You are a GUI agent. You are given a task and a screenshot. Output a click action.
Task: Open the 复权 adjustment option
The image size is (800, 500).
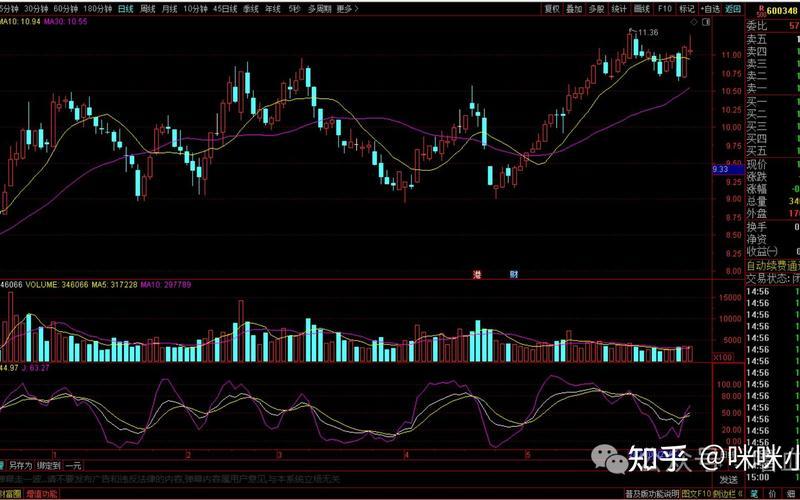tap(552, 9)
